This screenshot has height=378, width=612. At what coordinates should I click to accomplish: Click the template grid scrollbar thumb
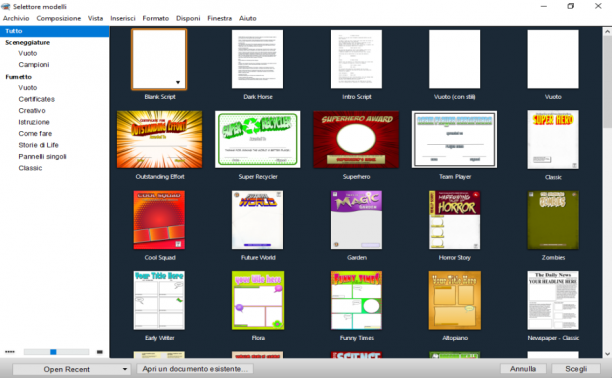(x=607, y=82)
